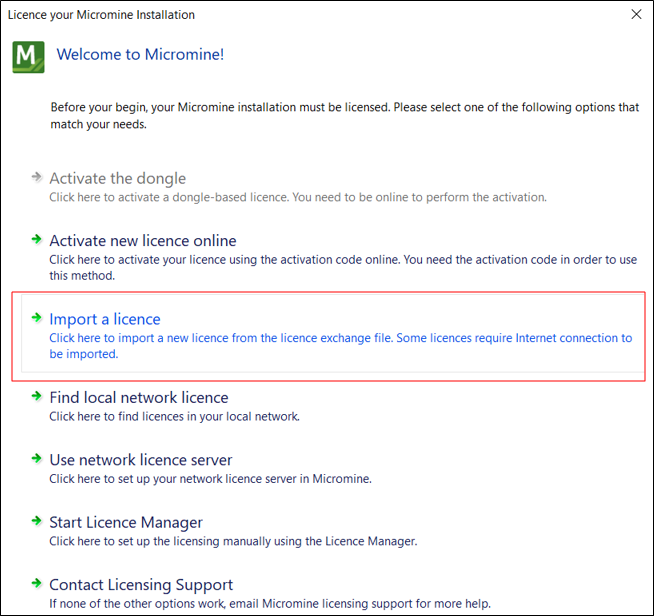
Task: Click green arrow beside Contact Licensing Support
Action: pos(37,584)
